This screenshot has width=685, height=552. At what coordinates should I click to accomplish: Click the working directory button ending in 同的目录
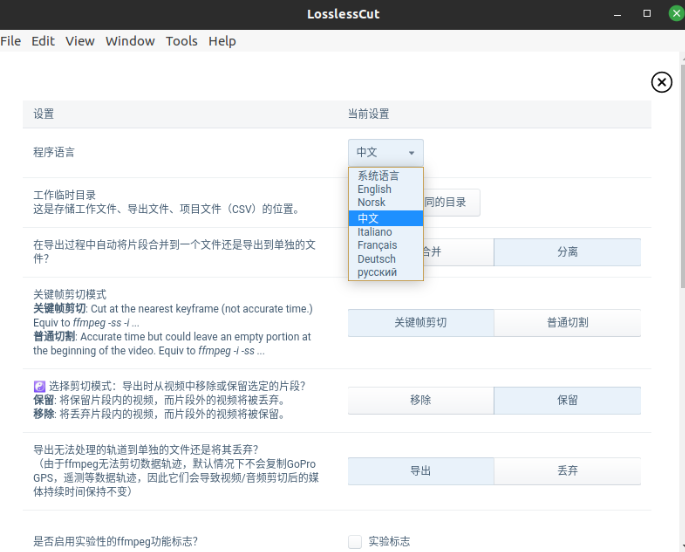(x=452, y=202)
